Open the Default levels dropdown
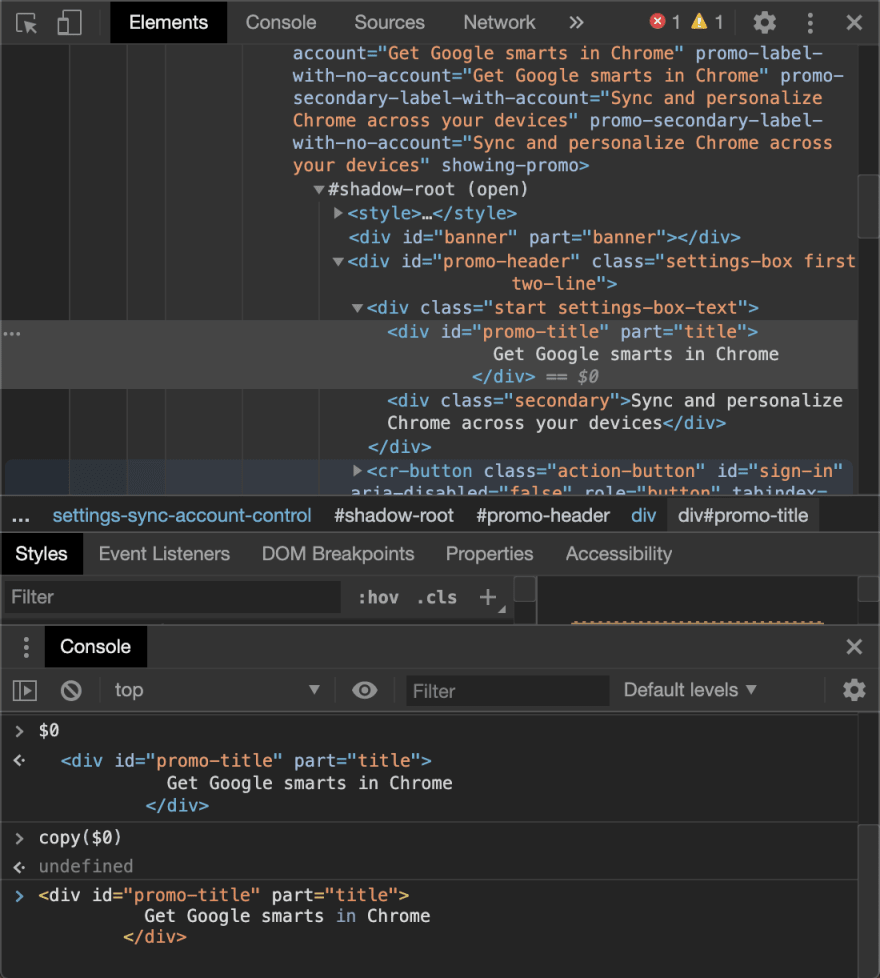The image size is (880, 978). point(690,690)
